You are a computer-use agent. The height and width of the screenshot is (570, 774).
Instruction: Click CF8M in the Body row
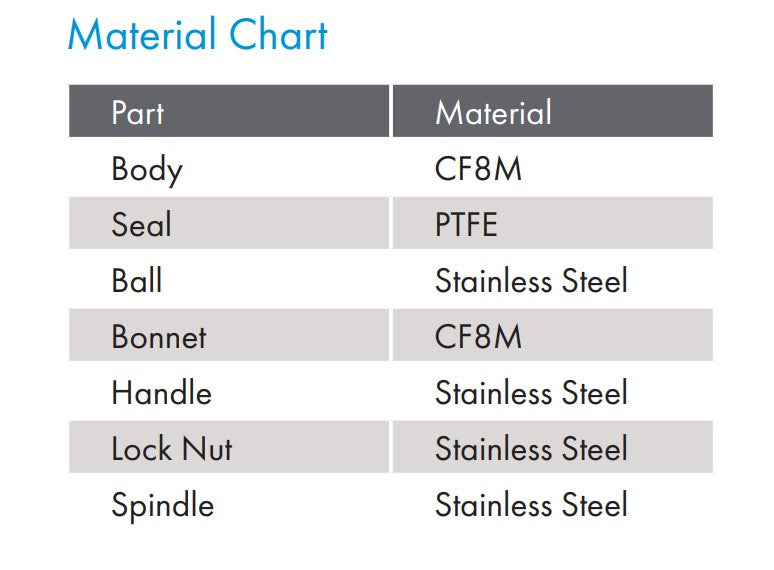(x=478, y=169)
